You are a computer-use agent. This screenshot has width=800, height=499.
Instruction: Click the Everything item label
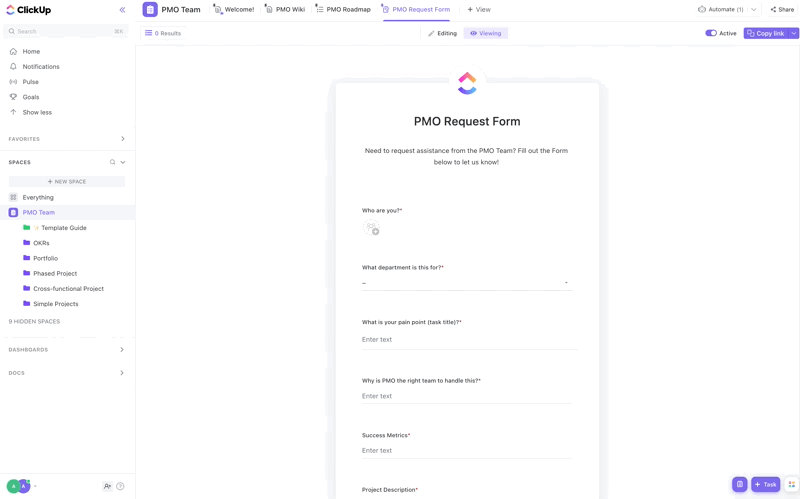coord(38,197)
